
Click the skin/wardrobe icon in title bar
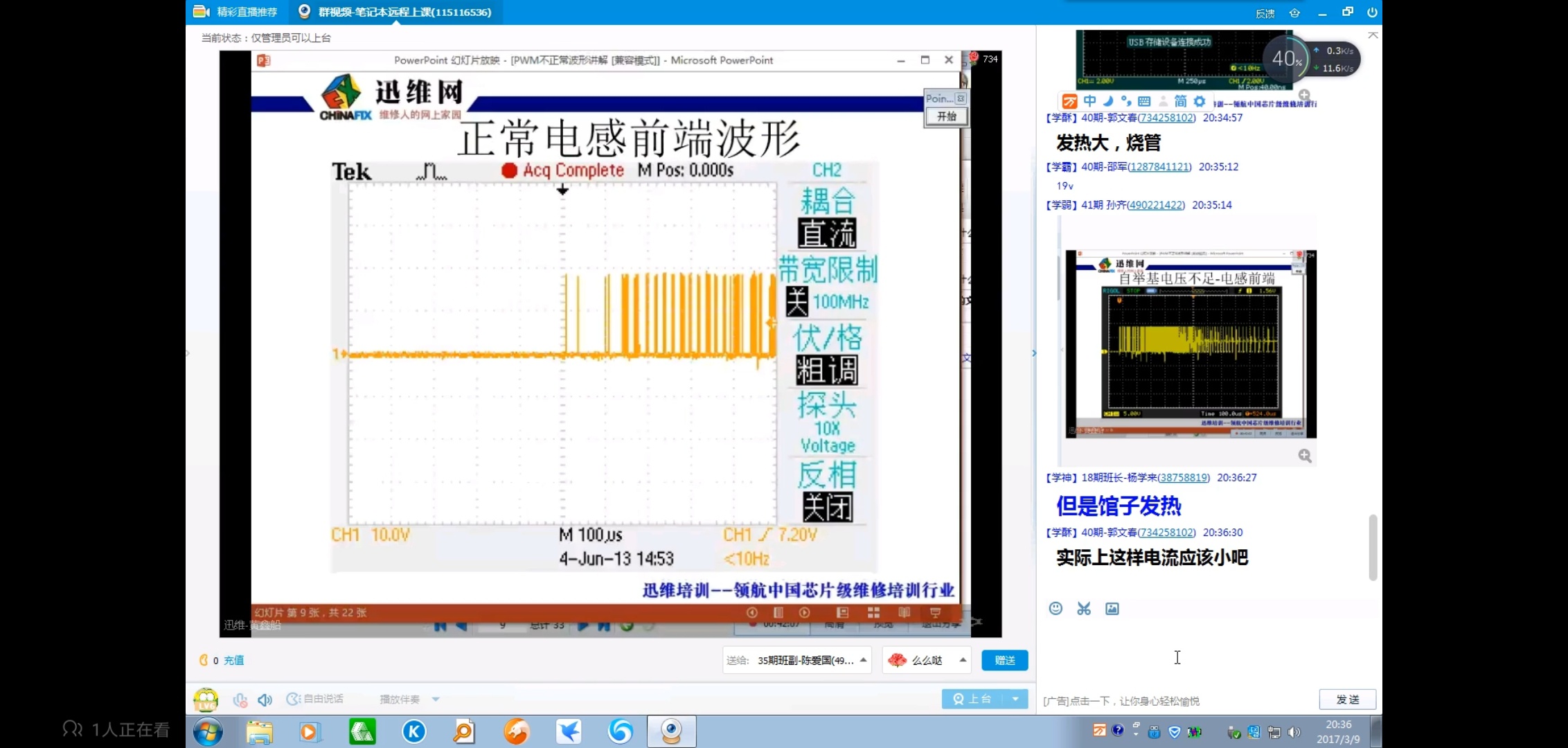[x=1294, y=12]
